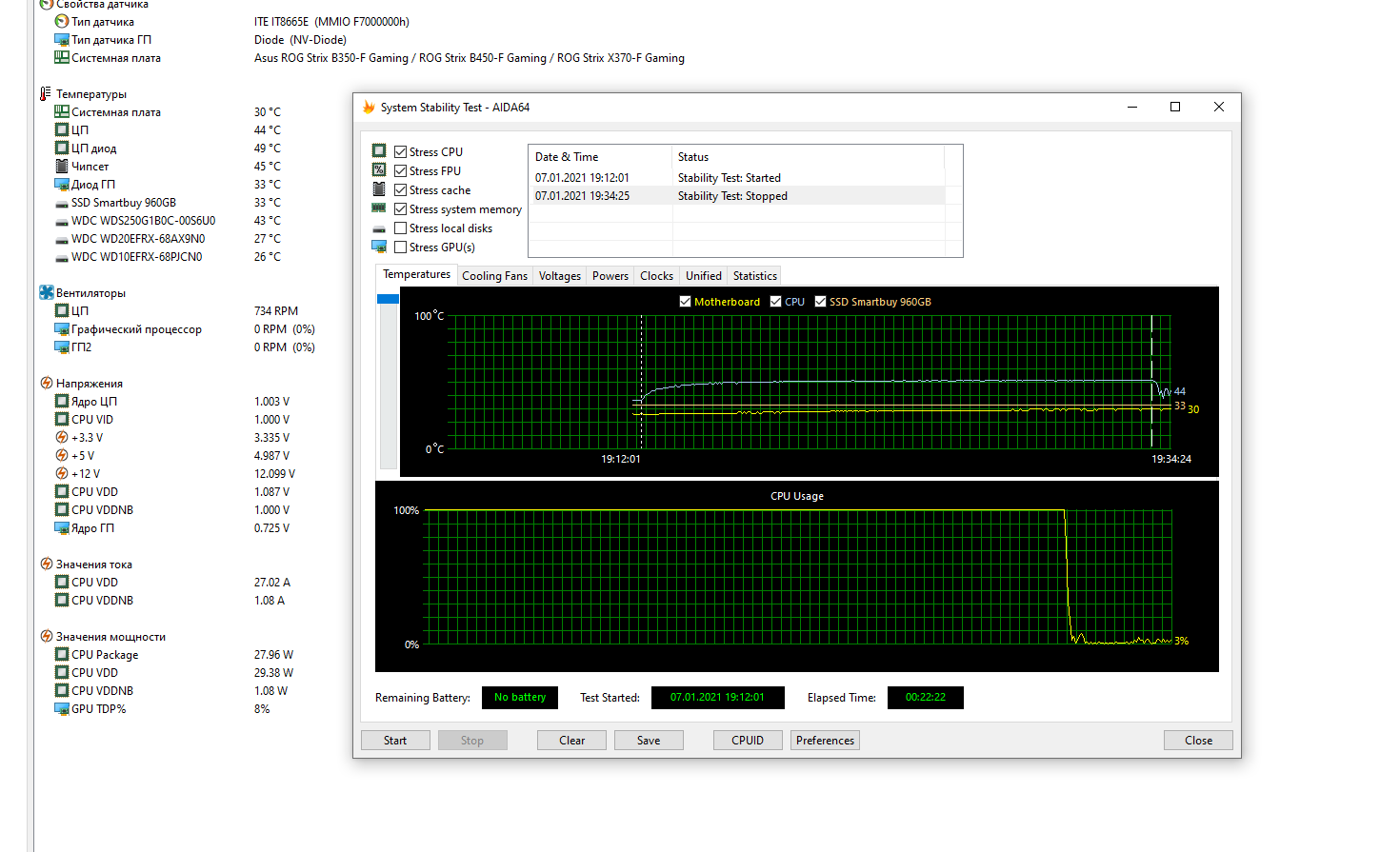Uncheck the Stress CPU checkbox

(x=401, y=151)
